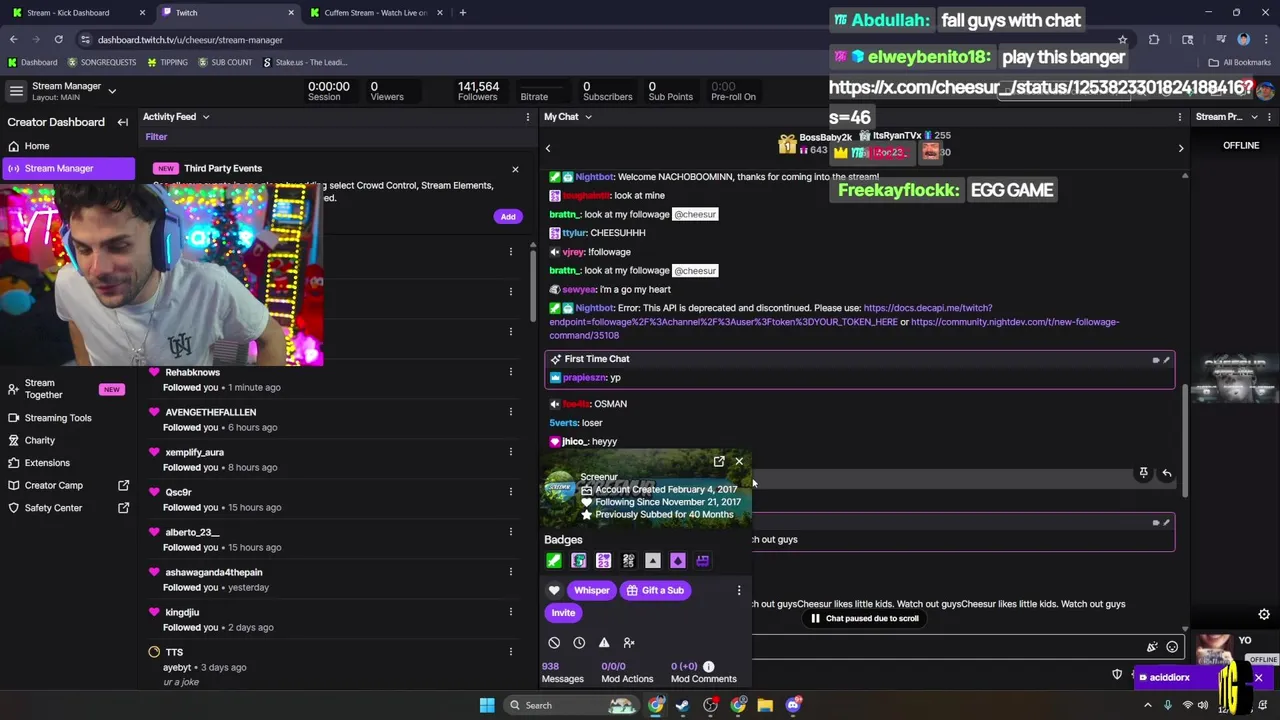Select Stream Manager in sidebar
This screenshot has height=720, width=1280.
67,168
